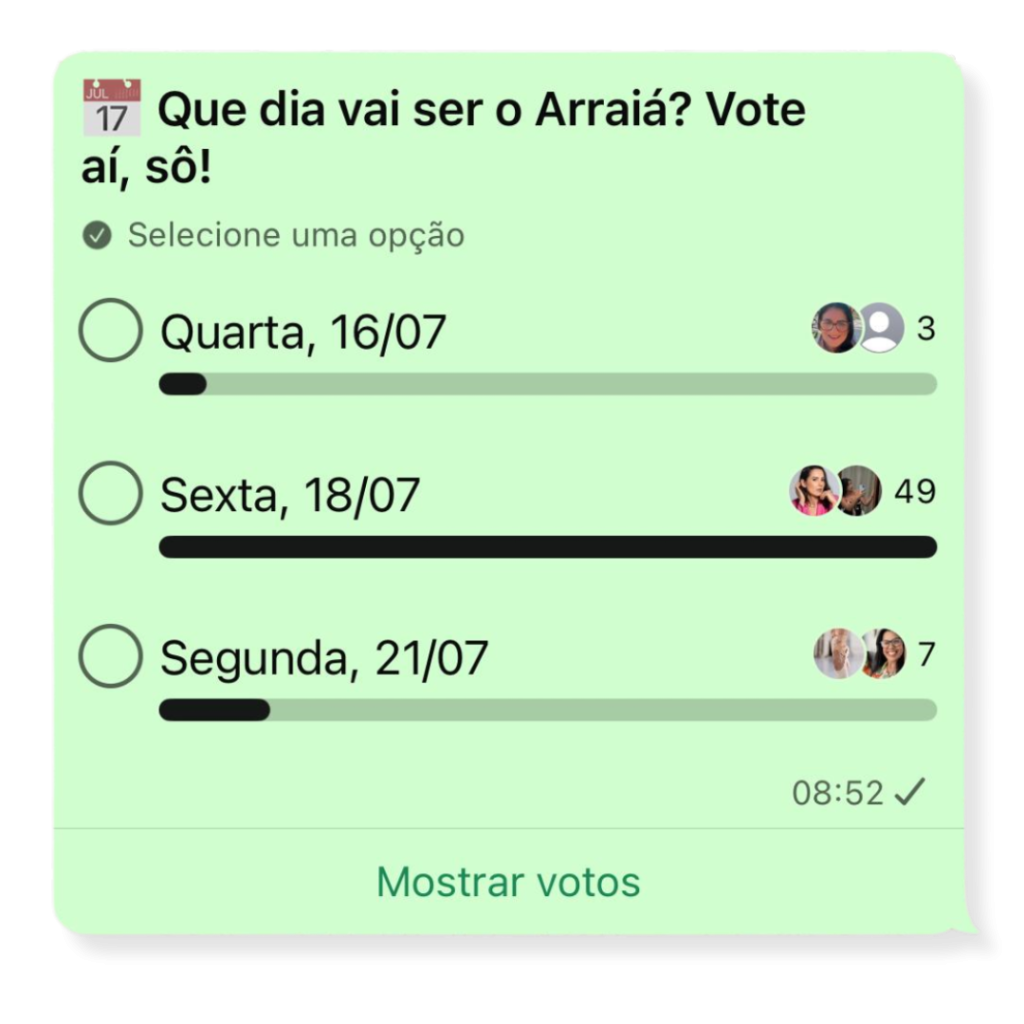Image resolution: width=1024 pixels, height=1024 pixels.
Task: Choose the Segunda, 21/07 radio button
Action: click(x=110, y=656)
